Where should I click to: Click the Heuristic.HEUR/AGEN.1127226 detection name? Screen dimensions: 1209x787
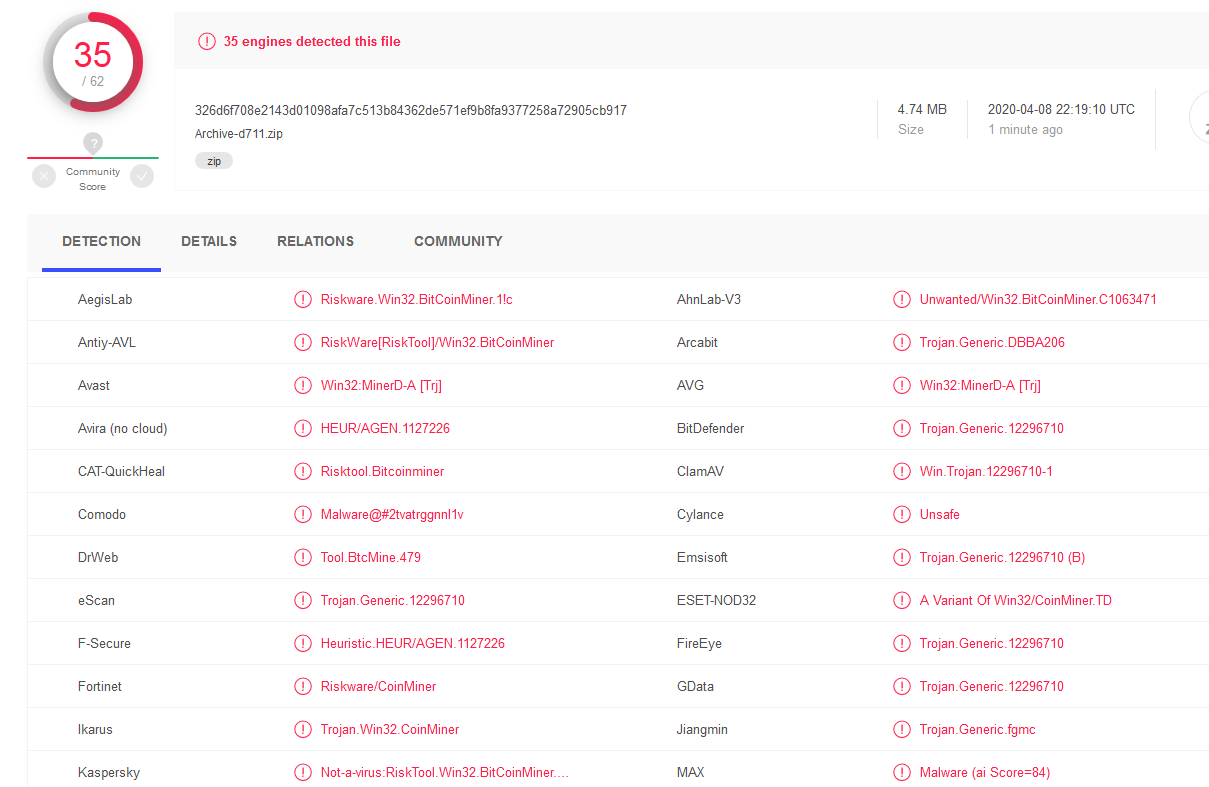[413, 643]
